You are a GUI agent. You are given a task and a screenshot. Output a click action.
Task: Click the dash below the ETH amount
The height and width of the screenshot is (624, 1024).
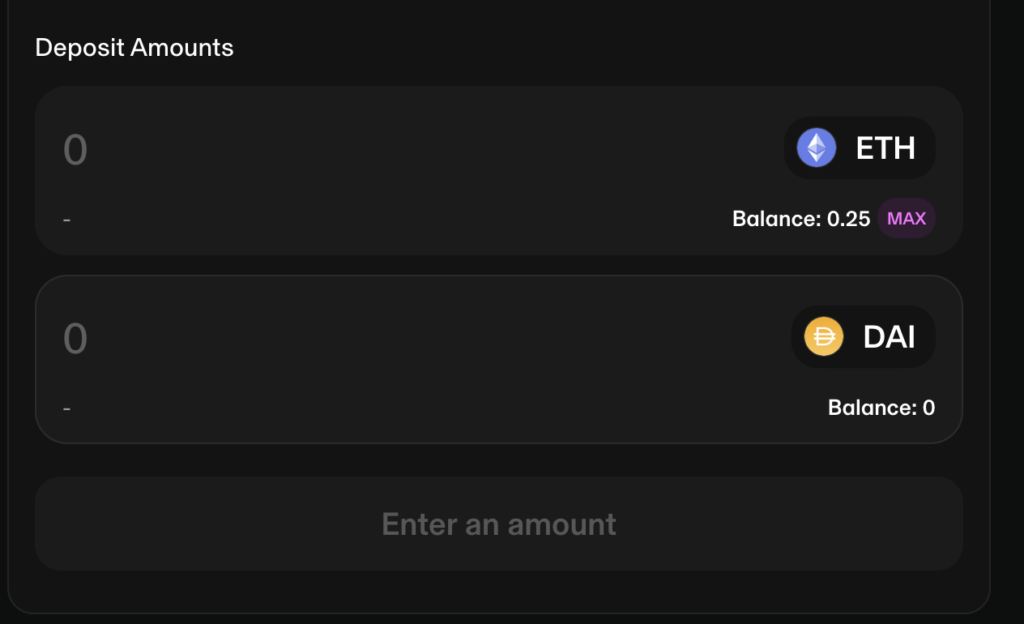pyautogui.click(x=67, y=220)
